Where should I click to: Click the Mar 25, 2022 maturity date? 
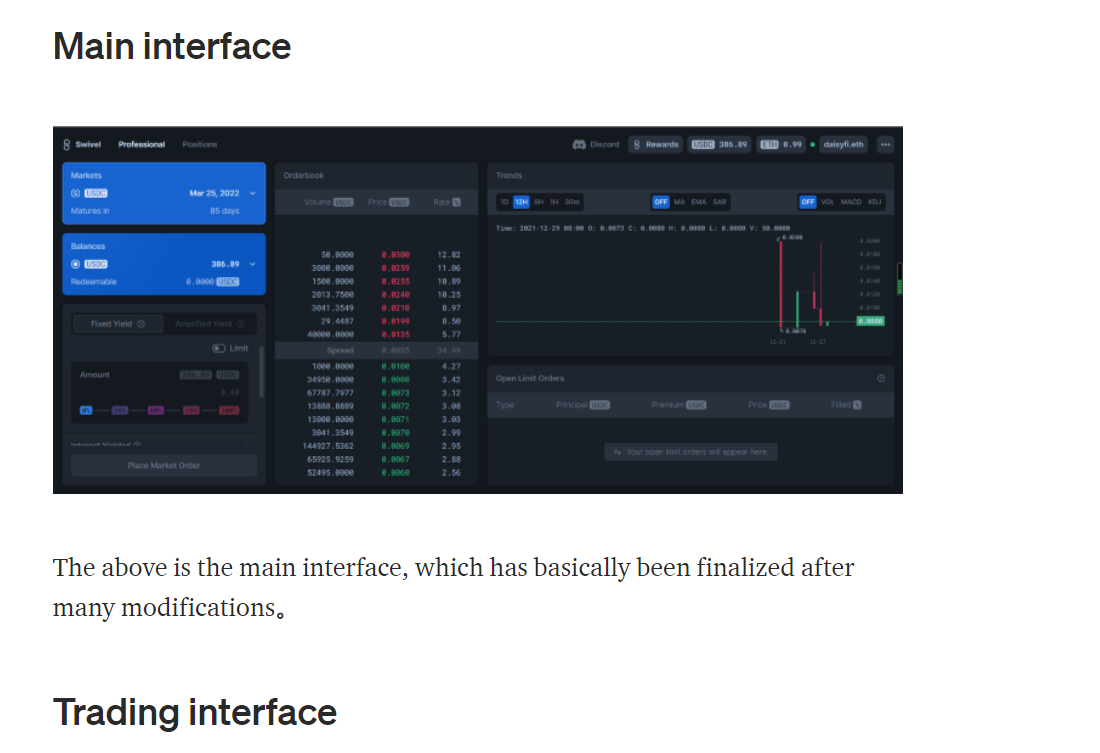click(x=215, y=194)
